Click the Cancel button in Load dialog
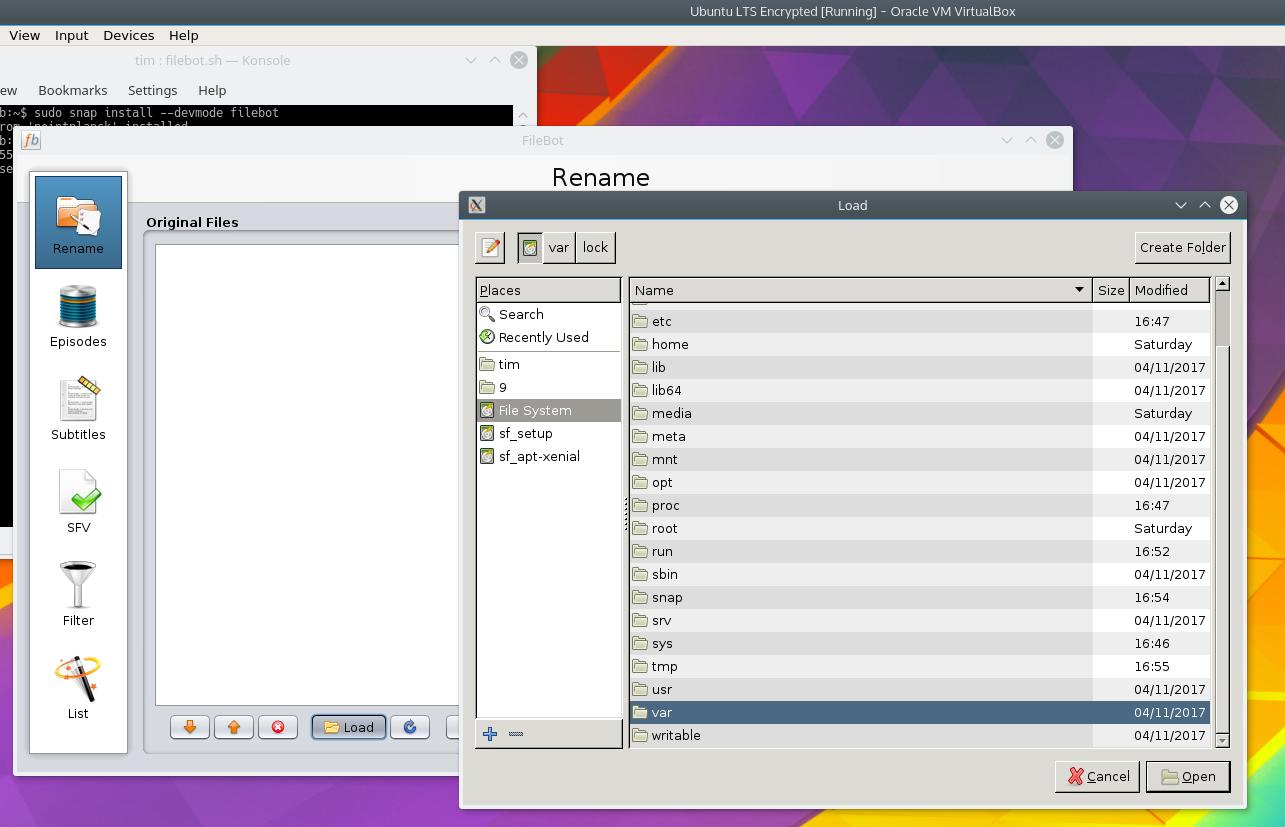The height and width of the screenshot is (827, 1285). 1098,776
